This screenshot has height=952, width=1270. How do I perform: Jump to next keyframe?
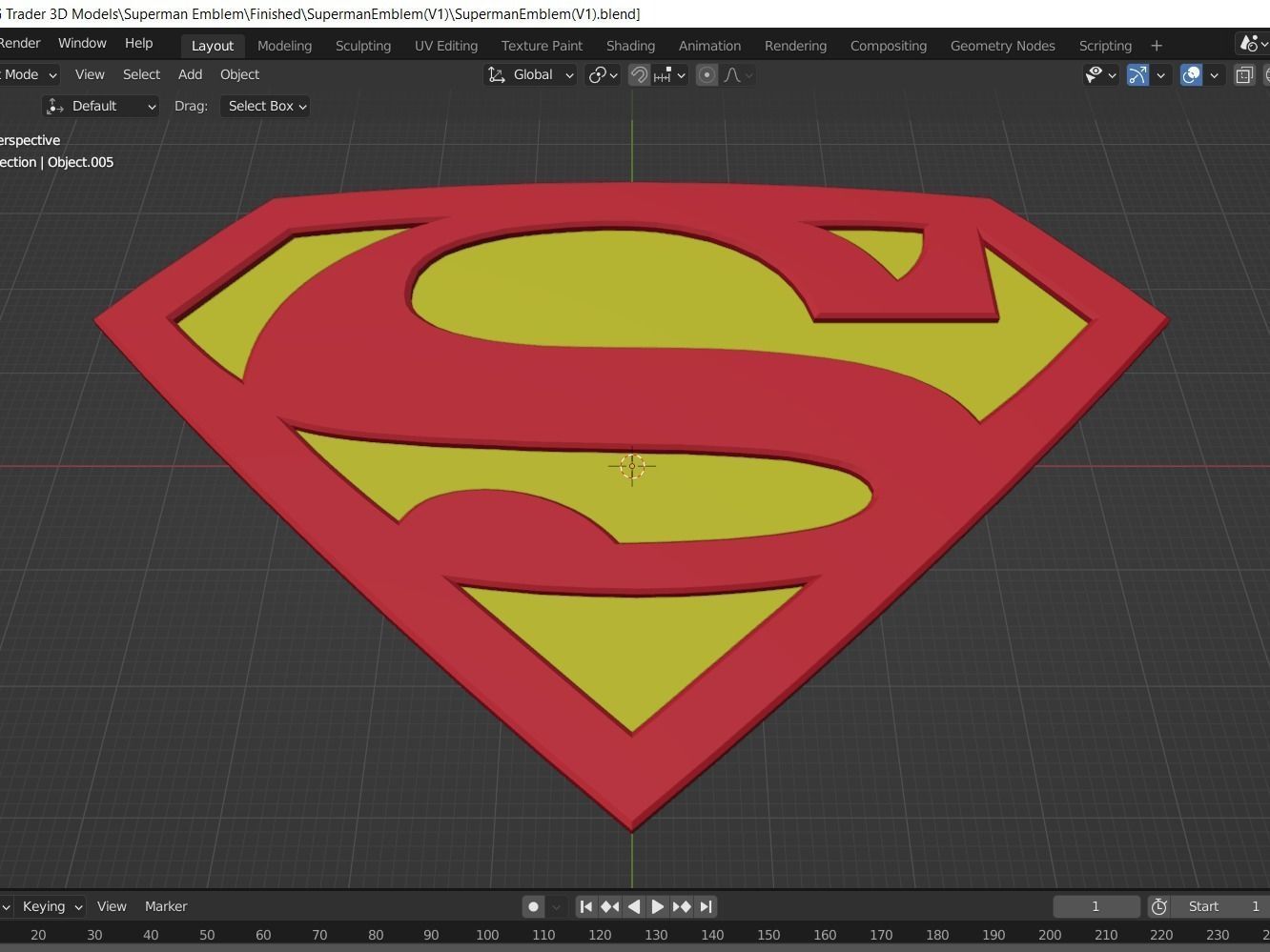[x=682, y=906]
